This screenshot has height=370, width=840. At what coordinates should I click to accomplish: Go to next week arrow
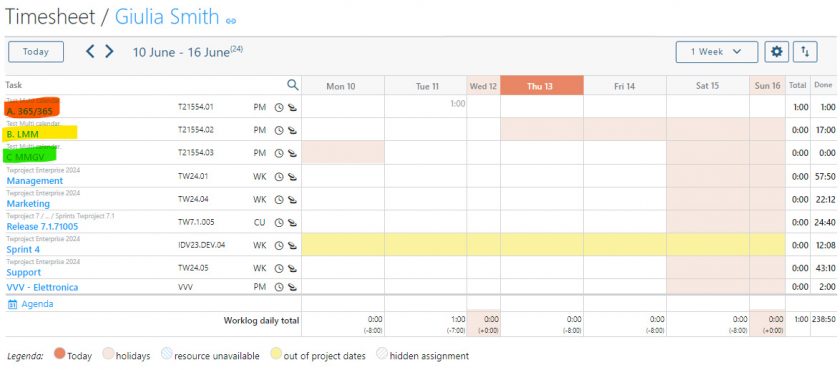pyautogui.click(x=109, y=51)
